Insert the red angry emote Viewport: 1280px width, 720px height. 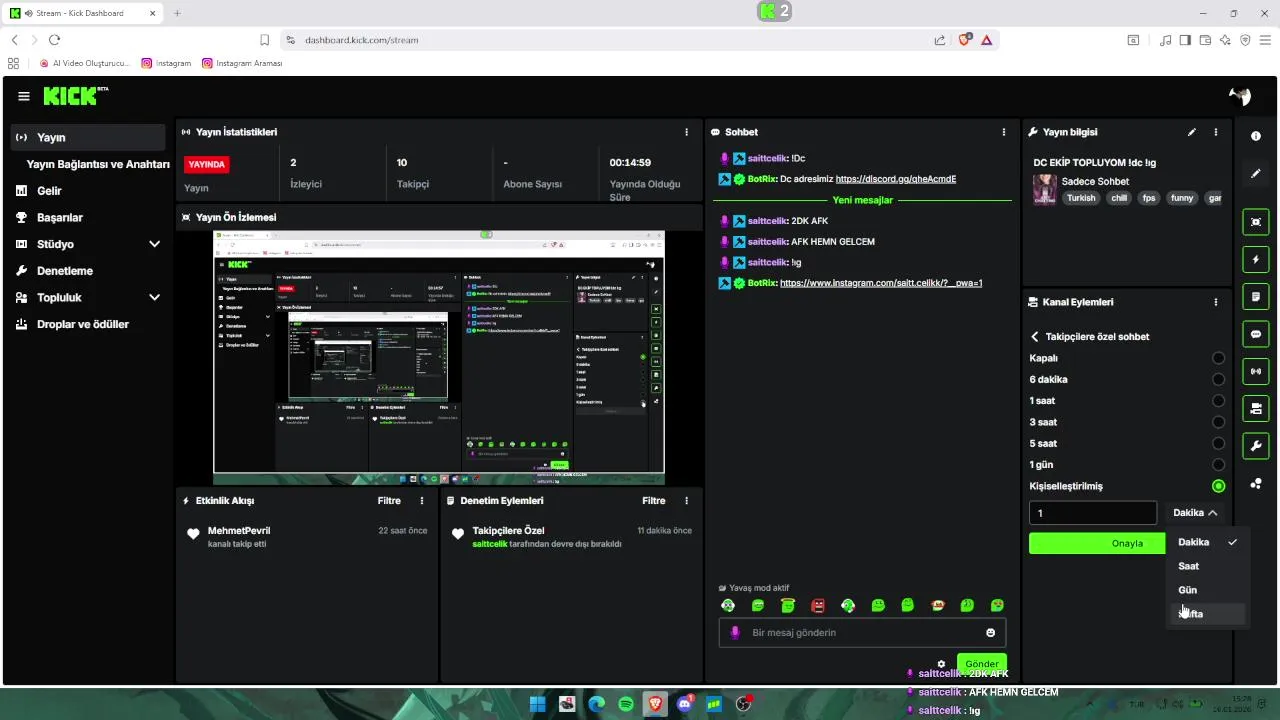[818, 605]
